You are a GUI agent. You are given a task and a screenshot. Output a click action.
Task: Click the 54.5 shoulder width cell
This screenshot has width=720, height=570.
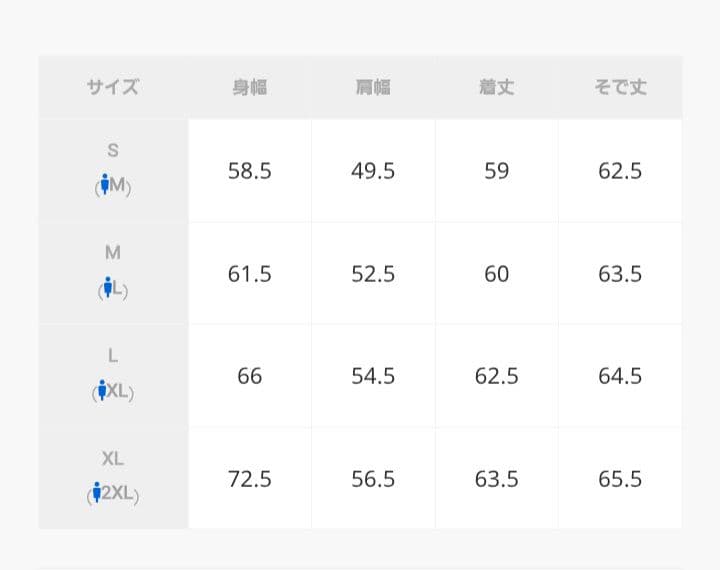pos(373,376)
